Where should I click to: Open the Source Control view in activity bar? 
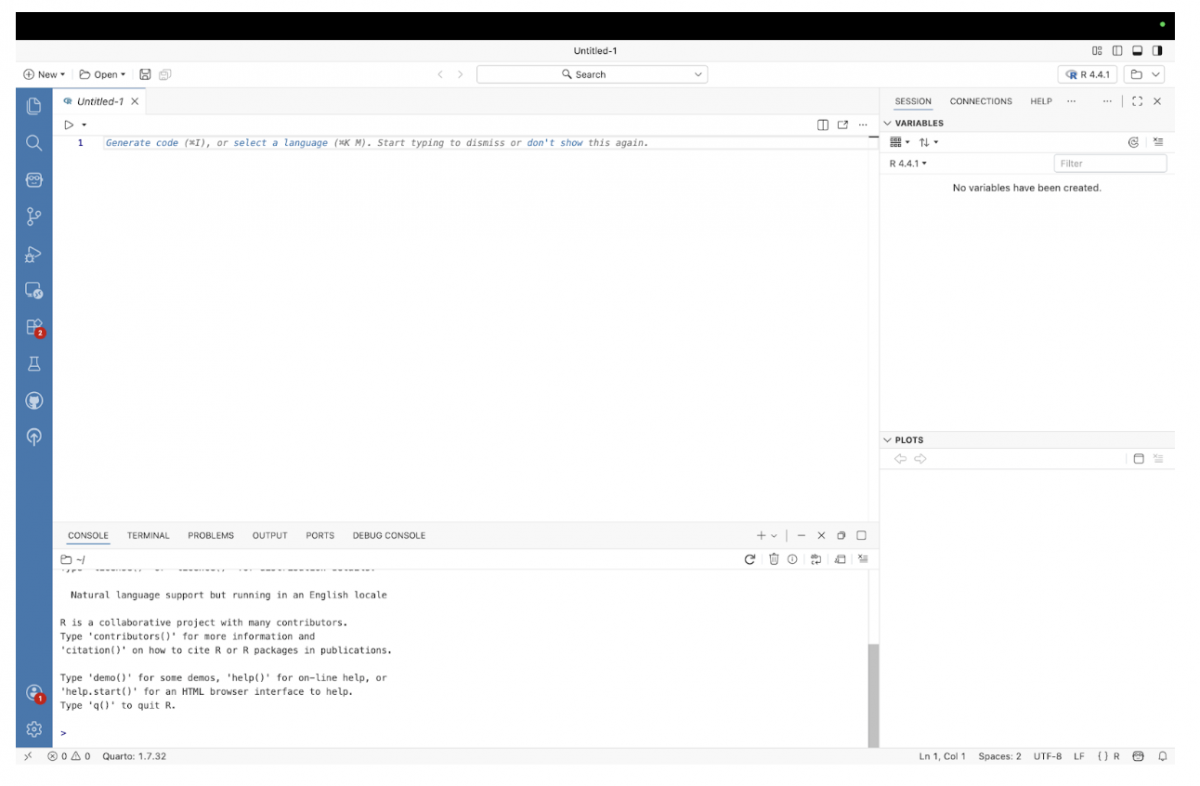(x=34, y=216)
